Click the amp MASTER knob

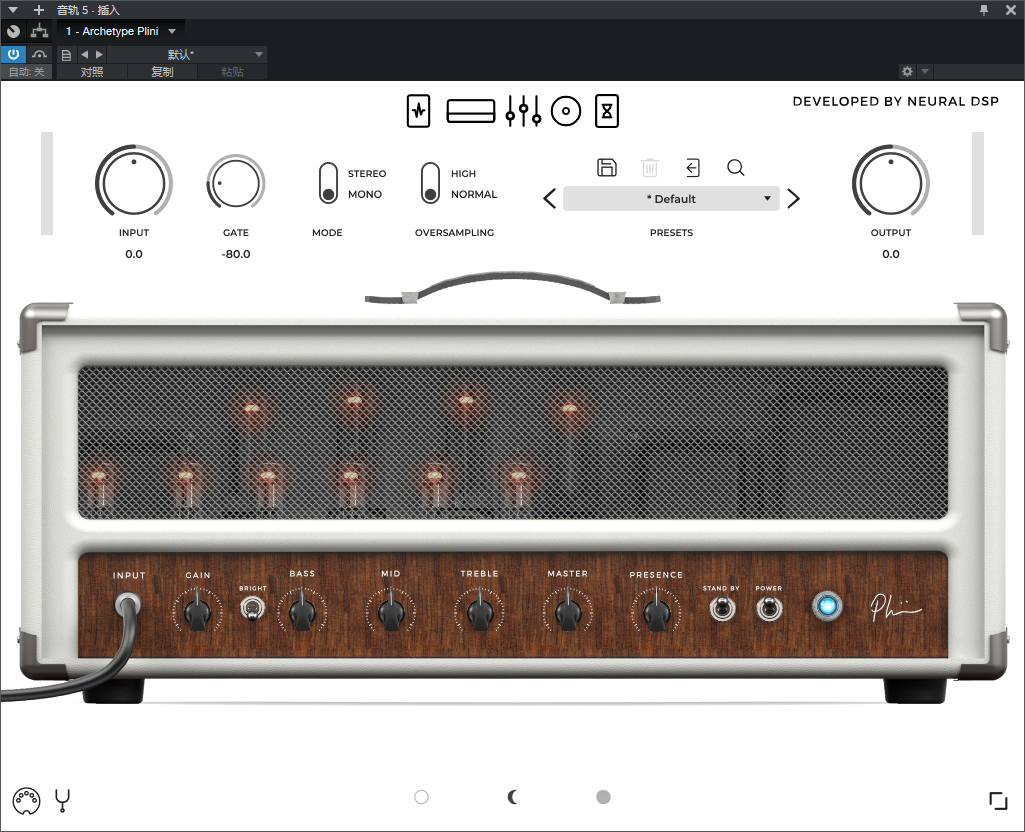click(568, 610)
